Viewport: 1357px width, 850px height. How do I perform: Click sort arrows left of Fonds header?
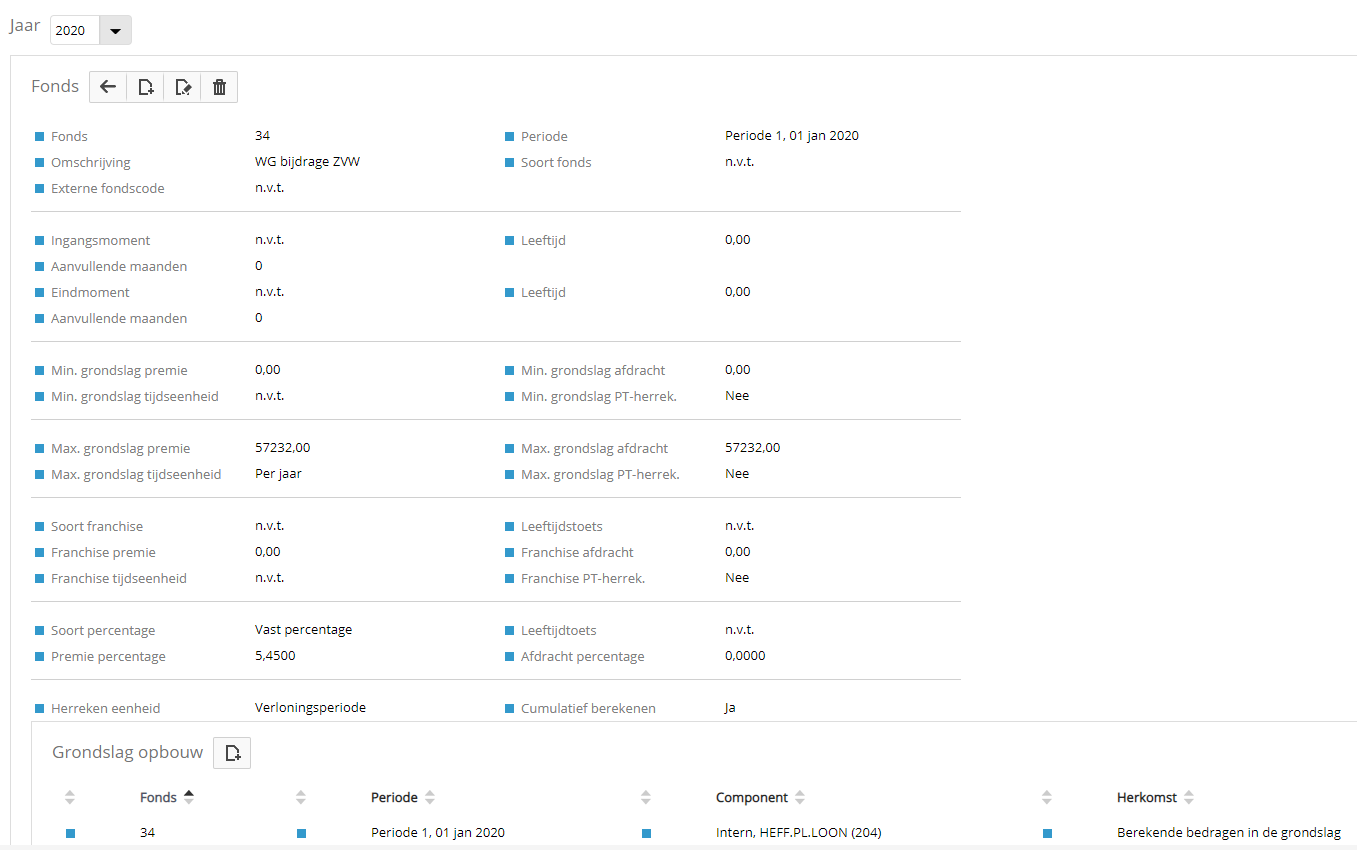[70, 797]
